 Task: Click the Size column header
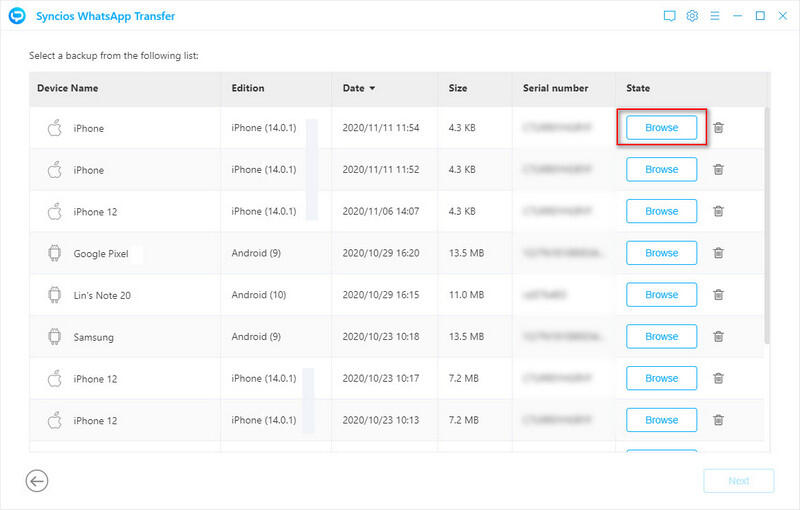[458, 88]
